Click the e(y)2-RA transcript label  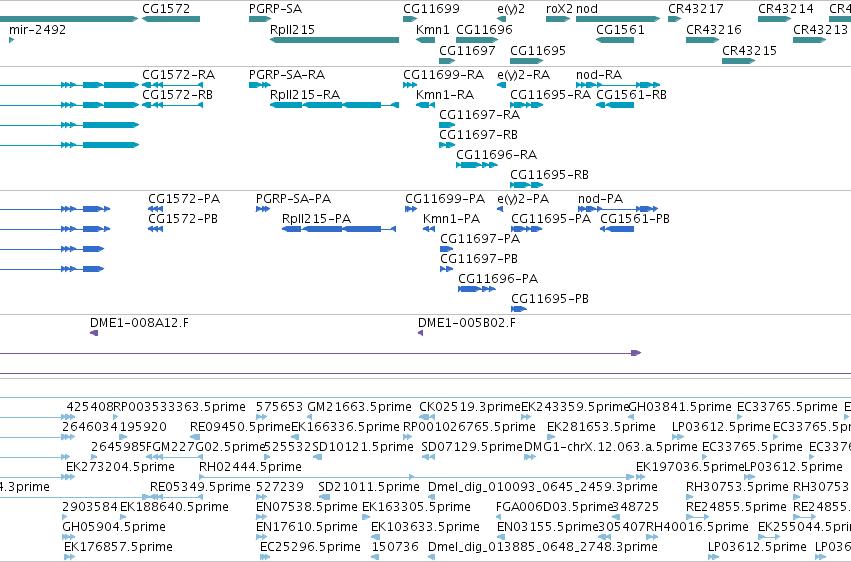[x=524, y=74]
